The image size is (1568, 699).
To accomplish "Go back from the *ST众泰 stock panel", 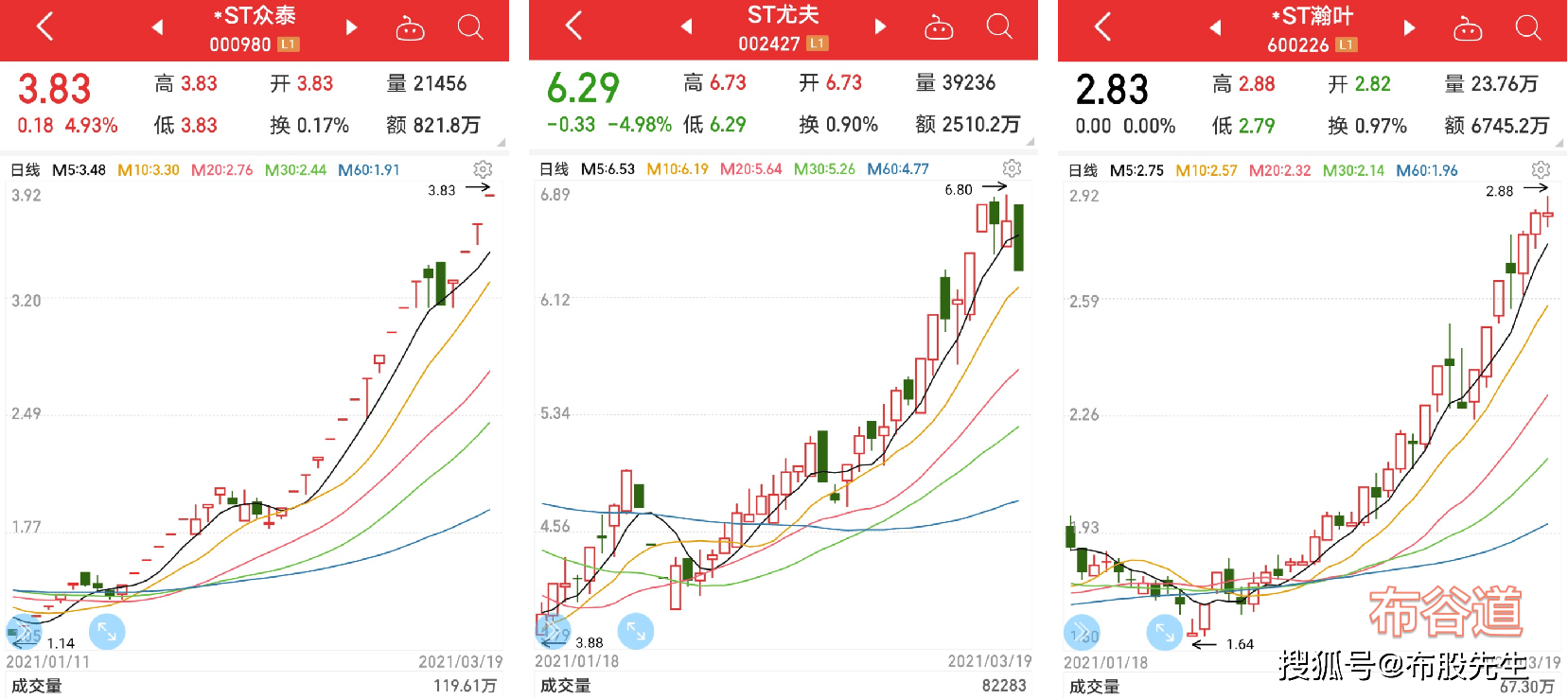I will [x=44, y=26].
